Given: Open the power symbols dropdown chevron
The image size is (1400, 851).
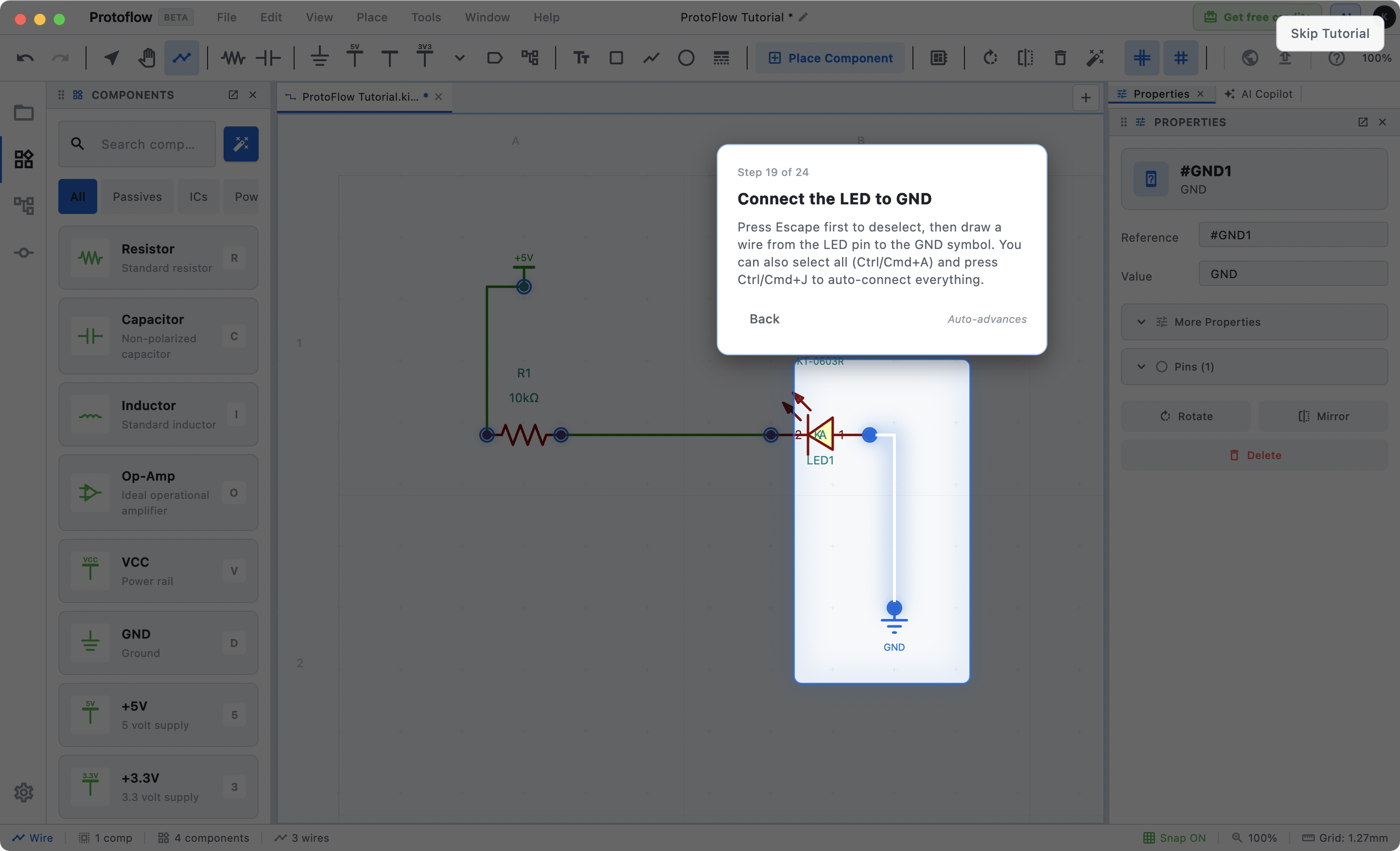Looking at the screenshot, I should 460,58.
